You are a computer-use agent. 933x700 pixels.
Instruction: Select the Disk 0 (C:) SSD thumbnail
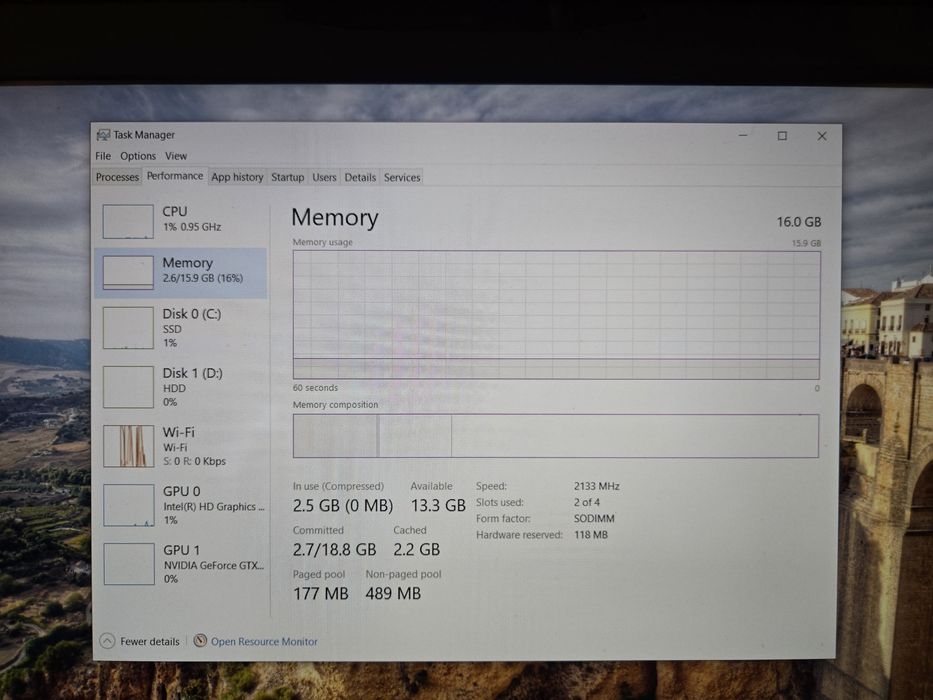click(x=128, y=328)
